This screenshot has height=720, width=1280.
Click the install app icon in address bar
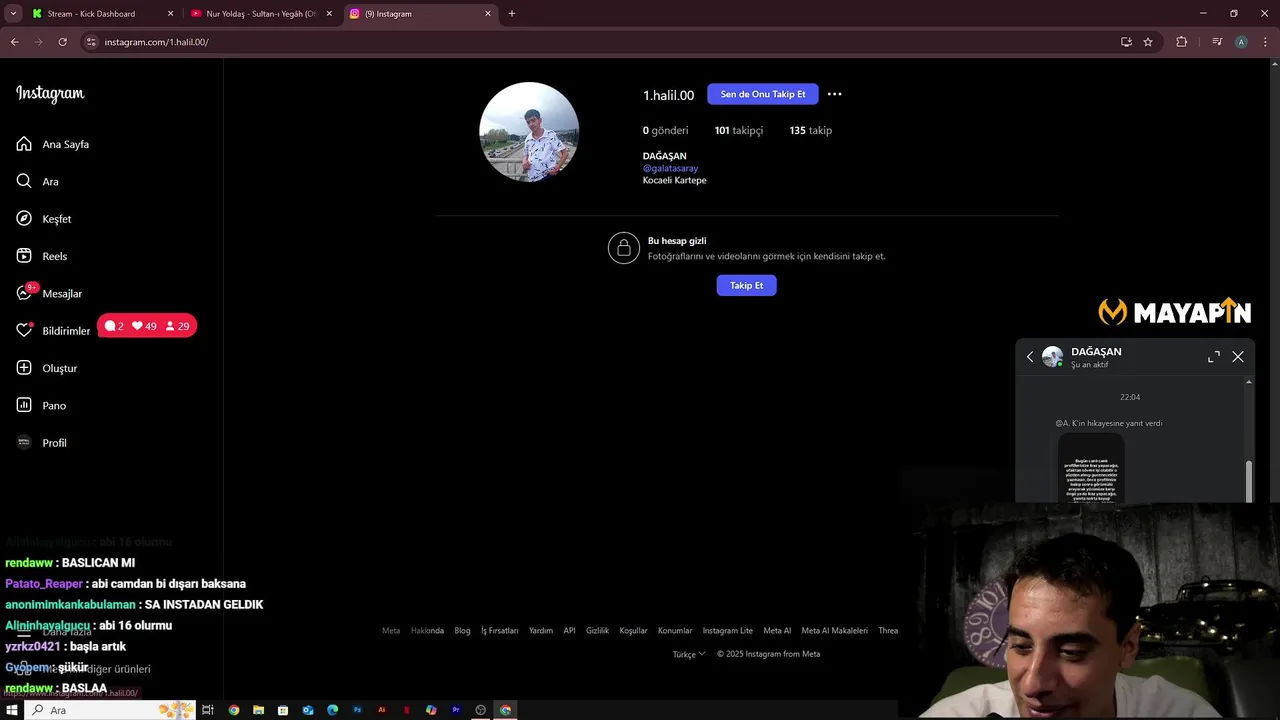point(1126,42)
